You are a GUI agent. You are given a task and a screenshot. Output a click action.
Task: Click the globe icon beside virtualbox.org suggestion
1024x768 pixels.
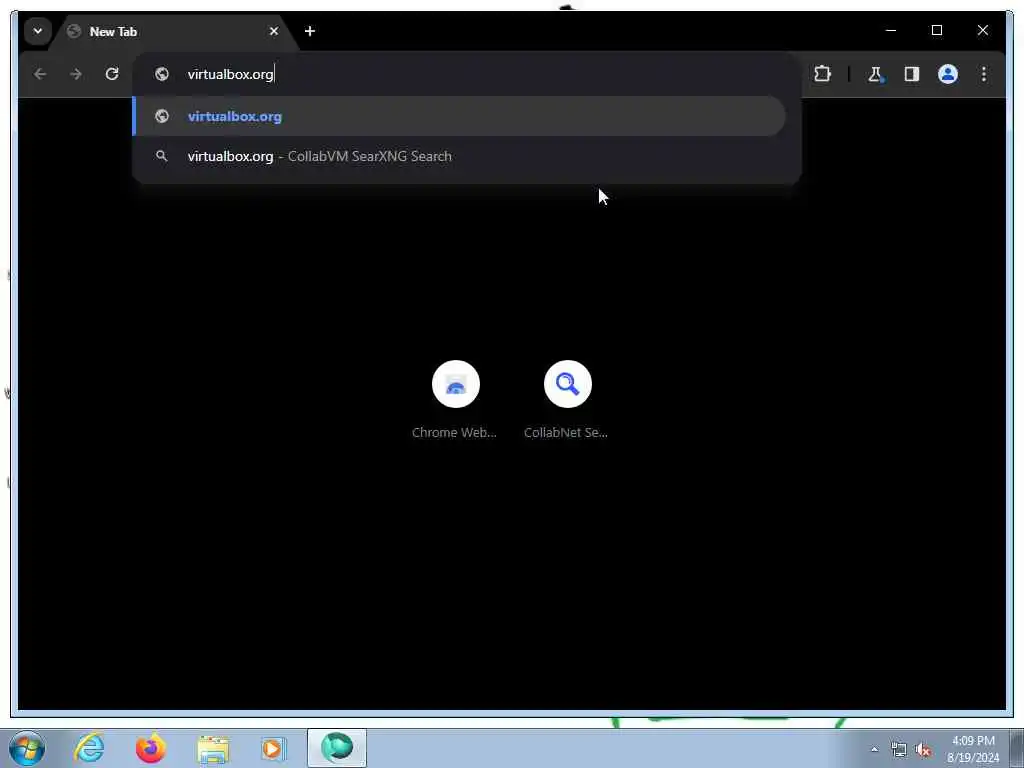click(161, 116)
